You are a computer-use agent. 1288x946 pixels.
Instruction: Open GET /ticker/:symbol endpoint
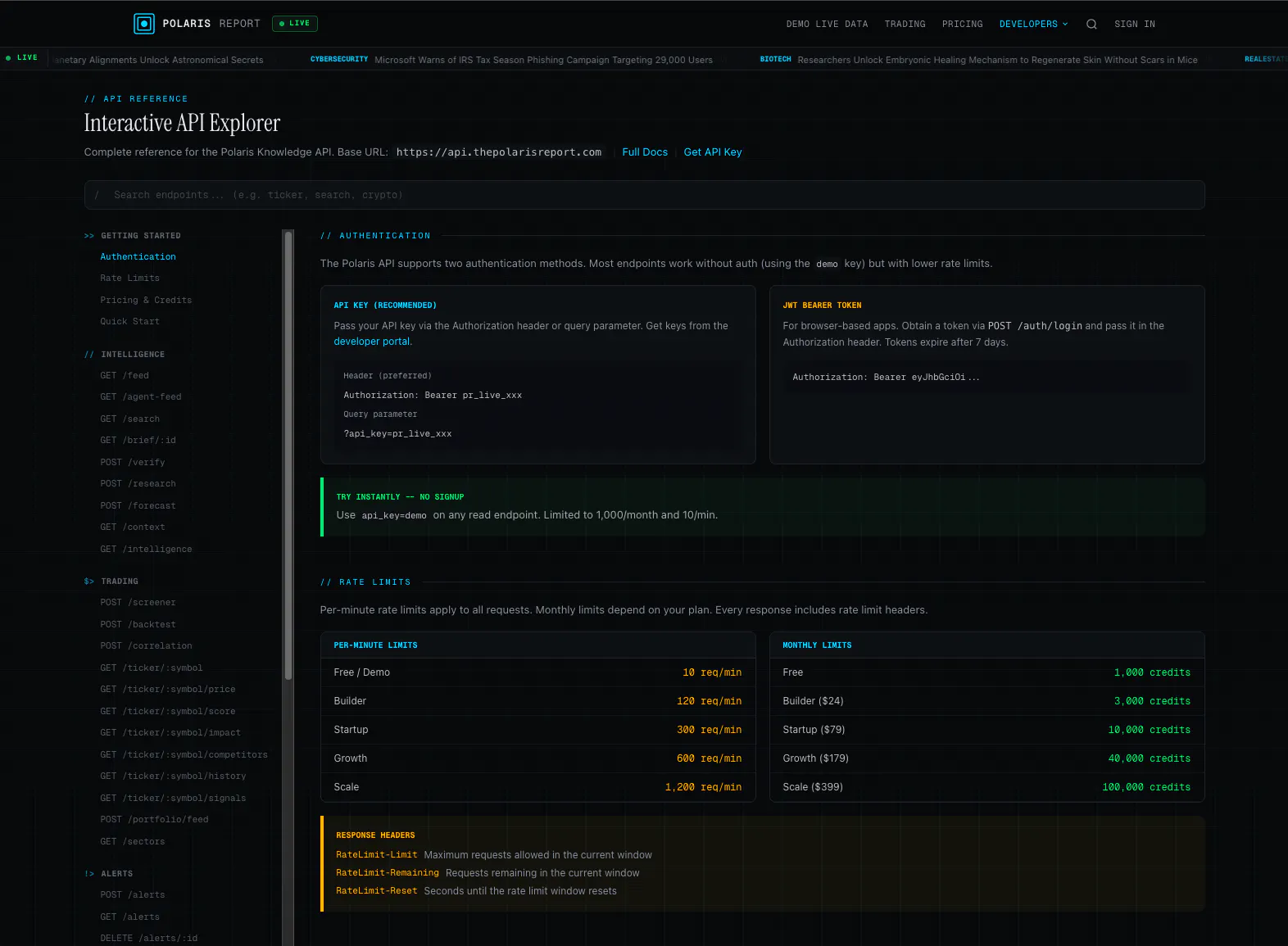tap(152, 668)
